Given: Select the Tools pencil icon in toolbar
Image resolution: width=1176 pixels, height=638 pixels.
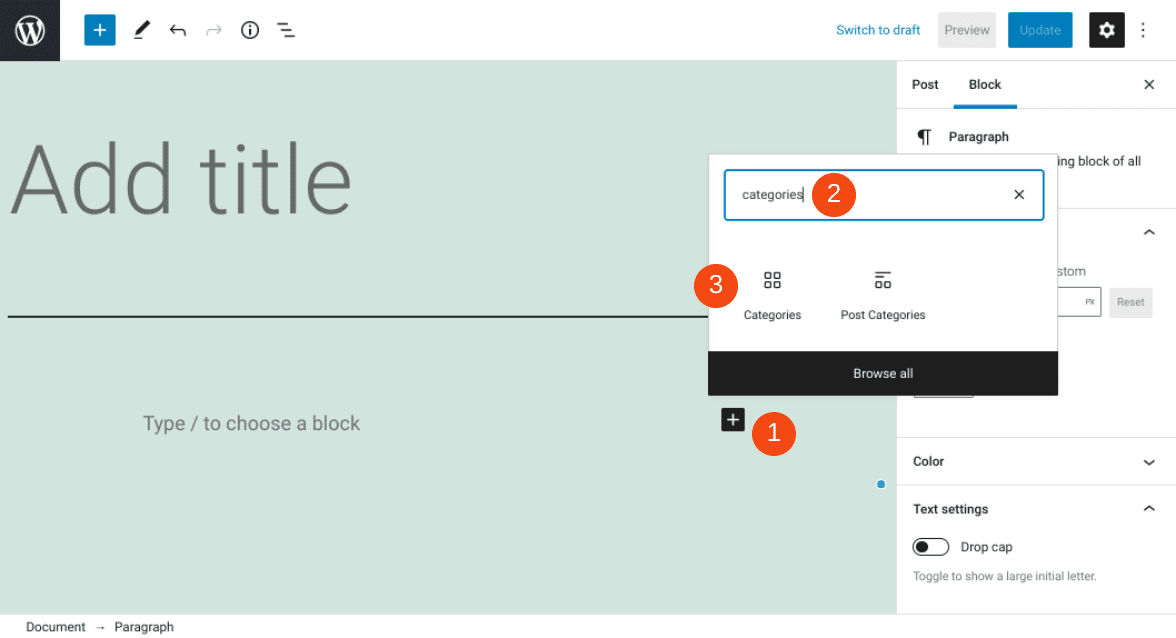Looking at the screenshot, I should (x=141, y=30).
